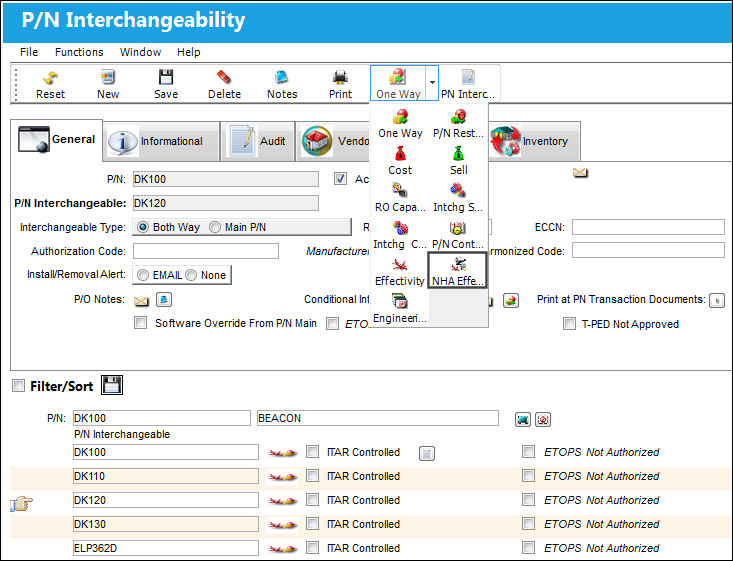Click the ECCN input field
Viewport: 733px width, 561px height.
click(648, 227)
